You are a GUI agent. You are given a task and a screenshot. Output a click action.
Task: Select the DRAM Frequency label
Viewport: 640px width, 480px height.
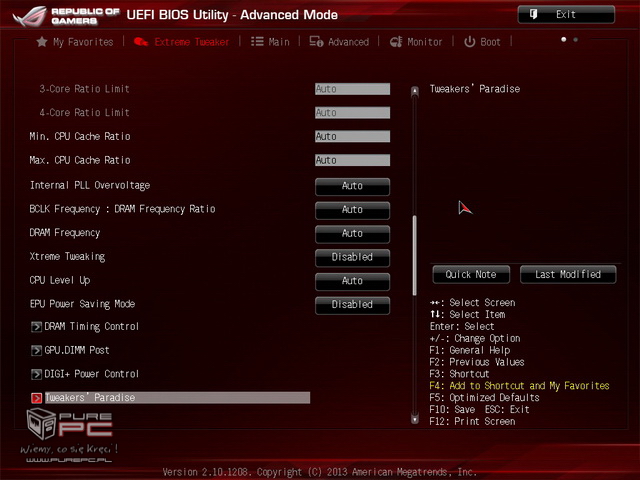tap(64, 233)
